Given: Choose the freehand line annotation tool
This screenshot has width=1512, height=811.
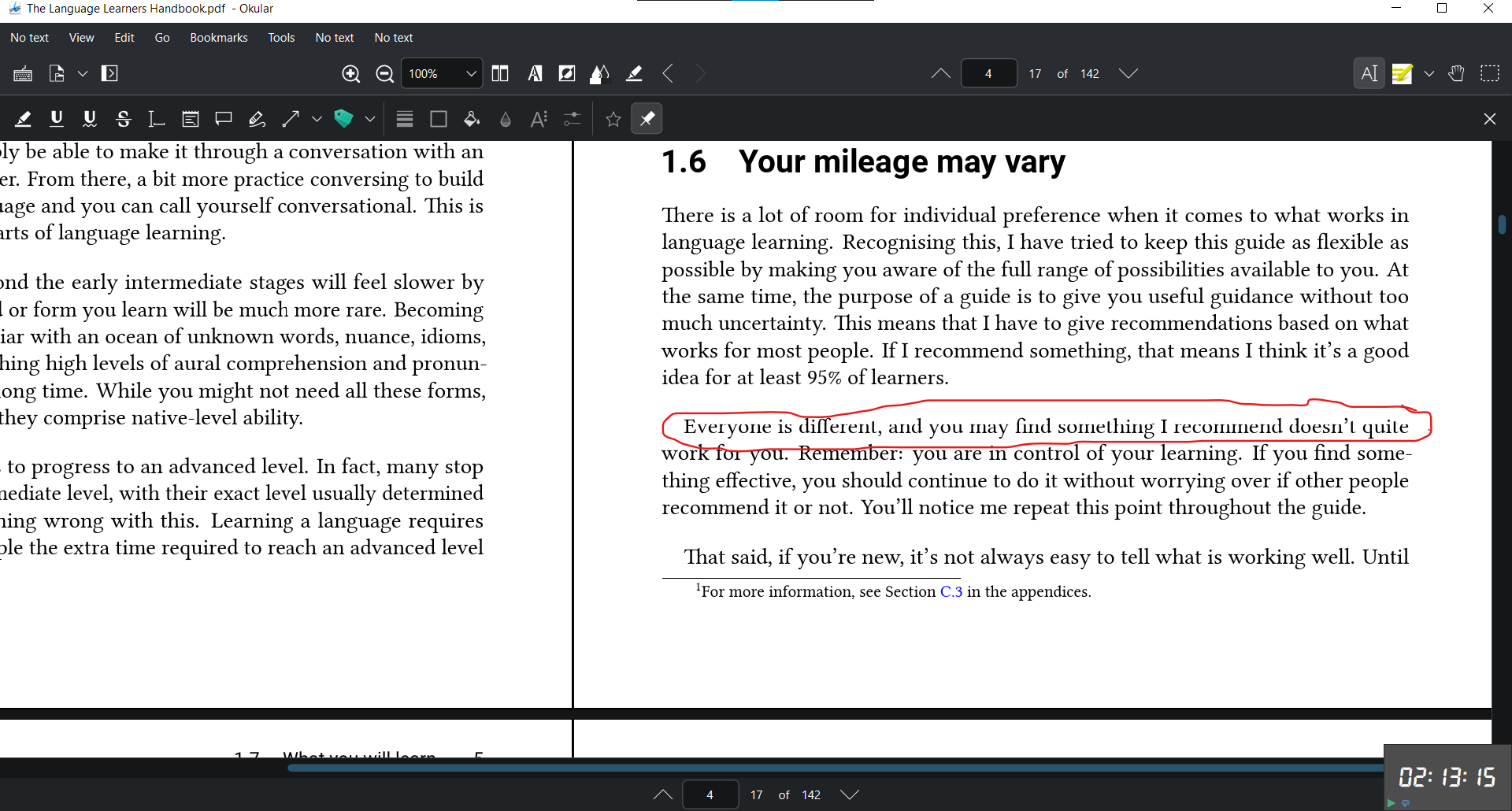Looking at the screenshot, I should click(257, 119).
